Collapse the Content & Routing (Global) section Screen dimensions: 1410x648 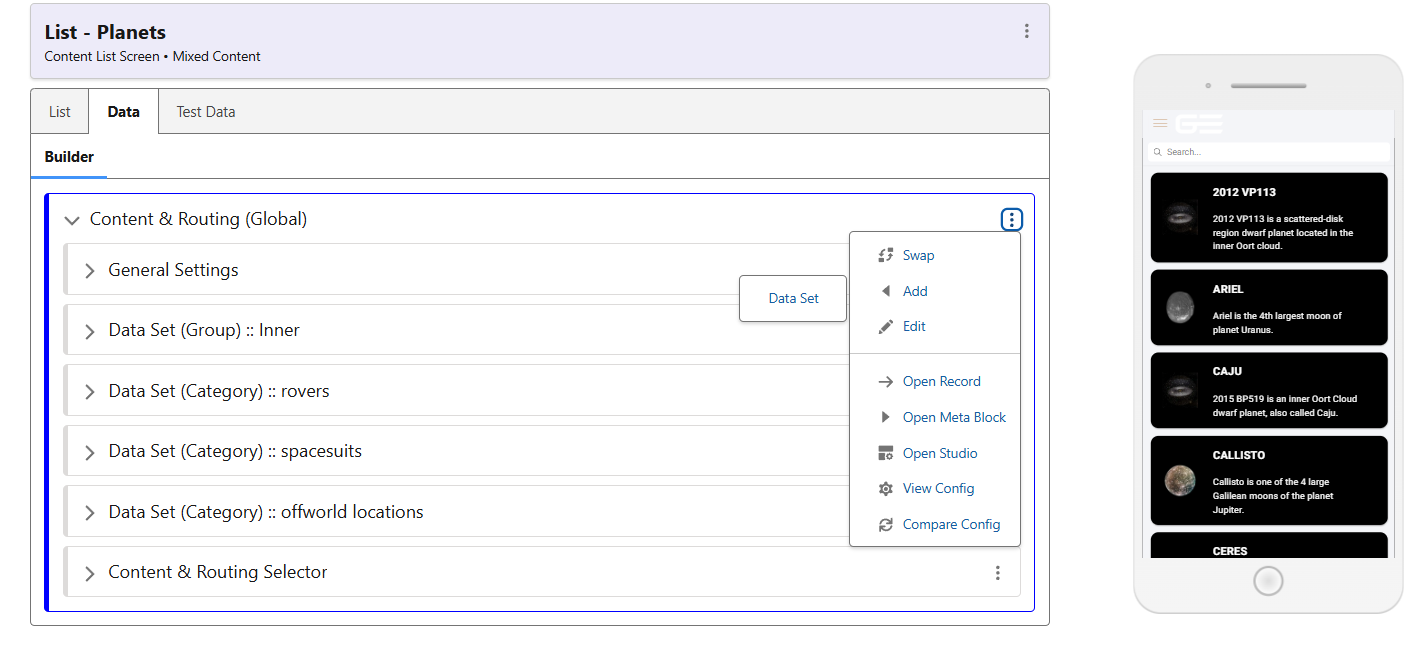[x=71, y=220]
